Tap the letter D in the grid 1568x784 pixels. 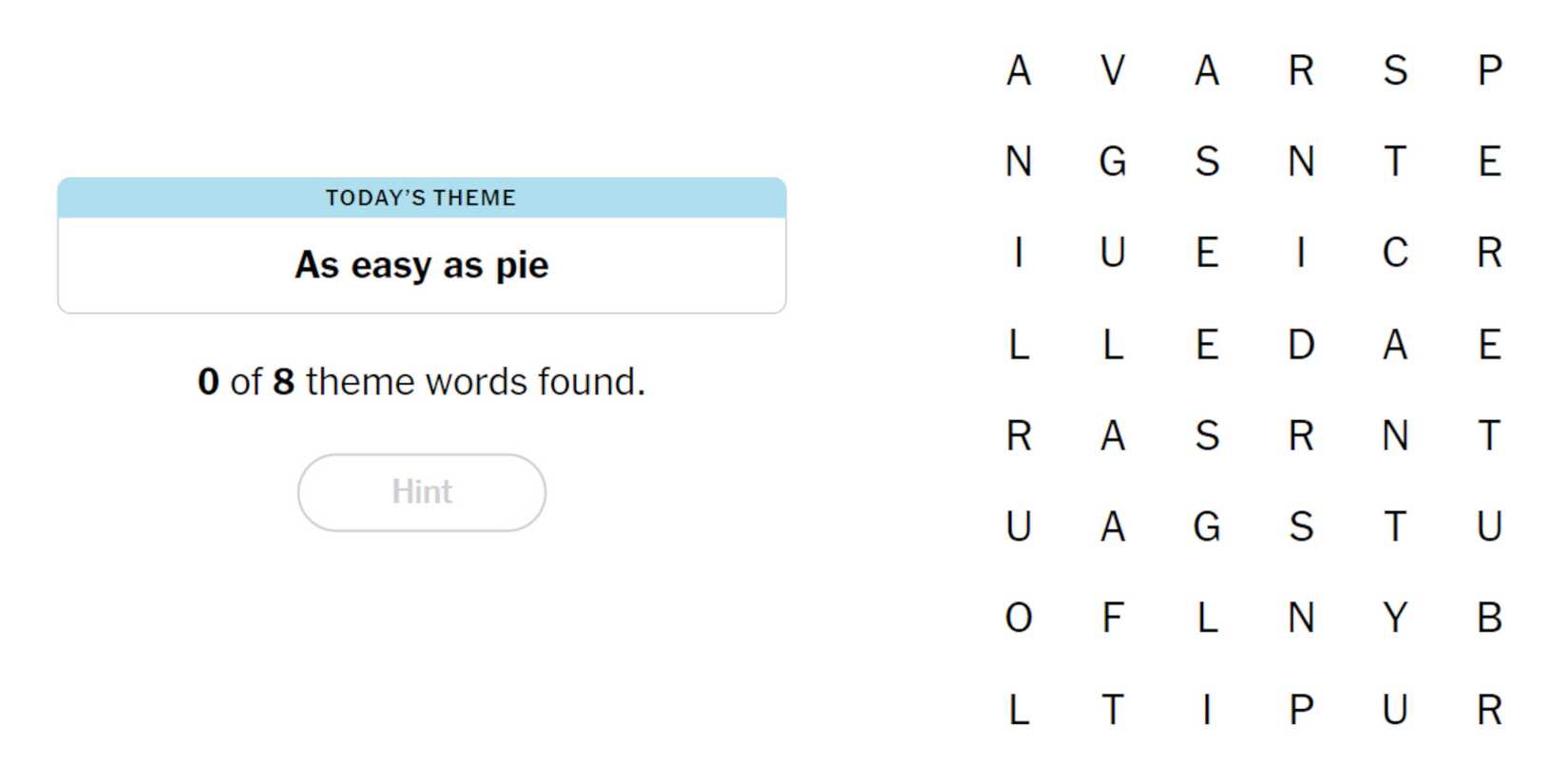click(1301, 344)
